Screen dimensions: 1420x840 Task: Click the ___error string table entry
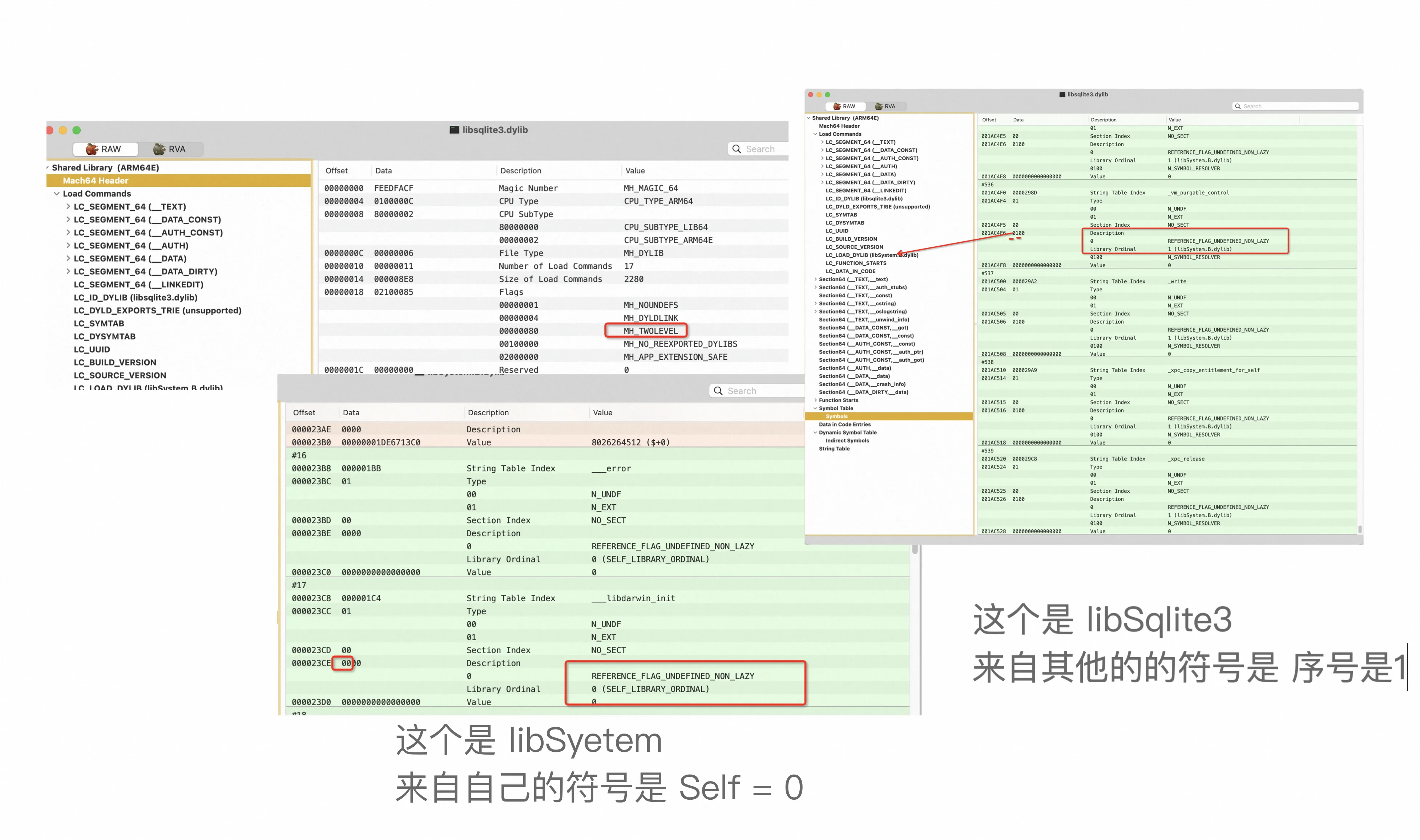pyautogui.click(x=611, y=469)
